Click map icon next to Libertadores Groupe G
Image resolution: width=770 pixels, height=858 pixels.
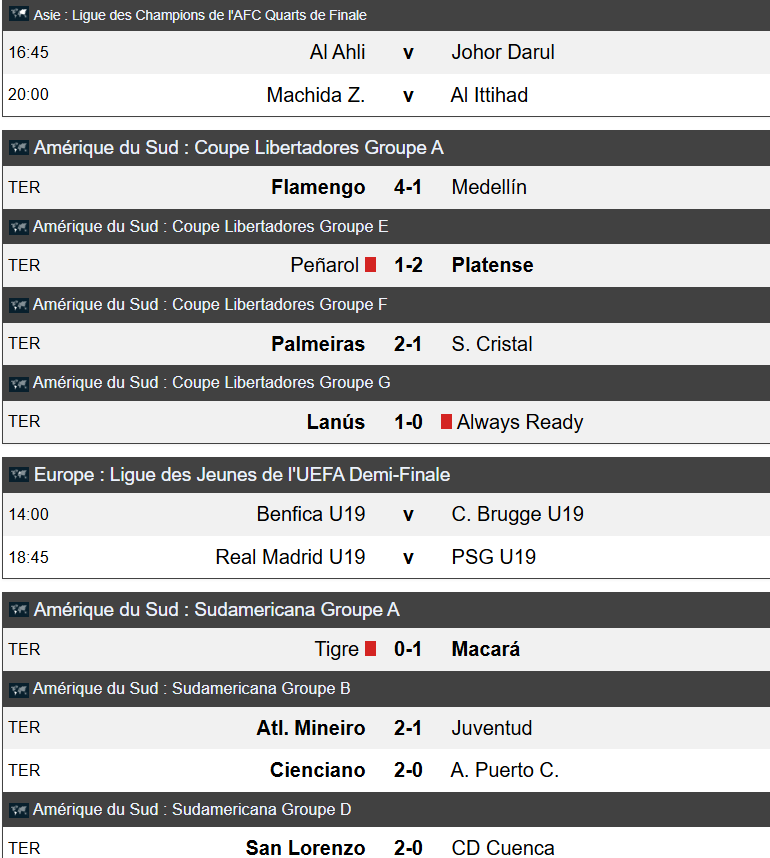click(x=18, y=383)
